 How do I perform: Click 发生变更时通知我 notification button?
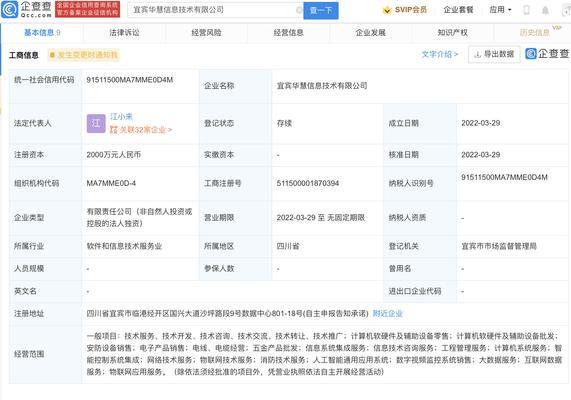[84, 55]
